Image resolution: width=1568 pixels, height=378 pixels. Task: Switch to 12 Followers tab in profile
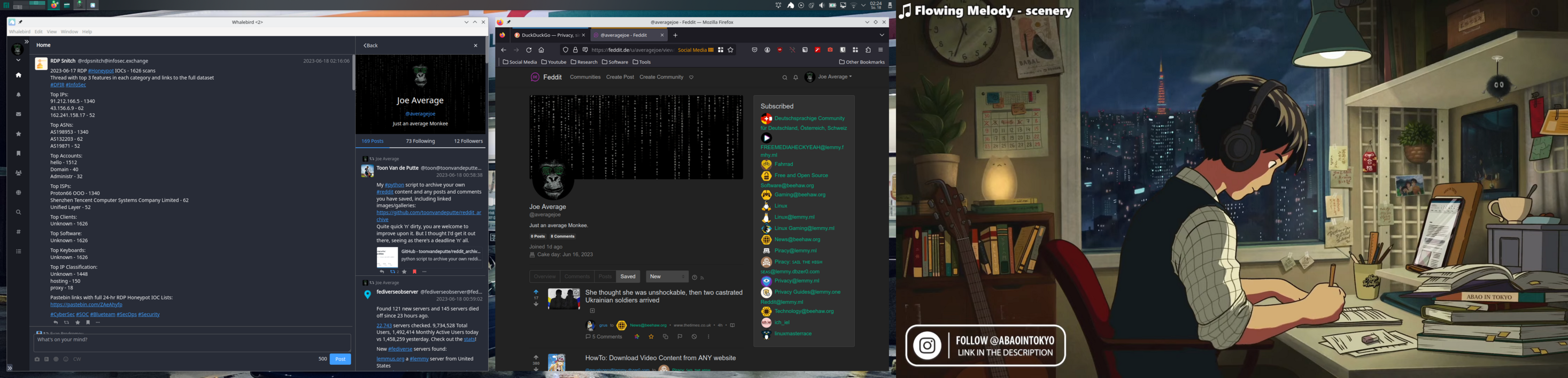[468, 141]
